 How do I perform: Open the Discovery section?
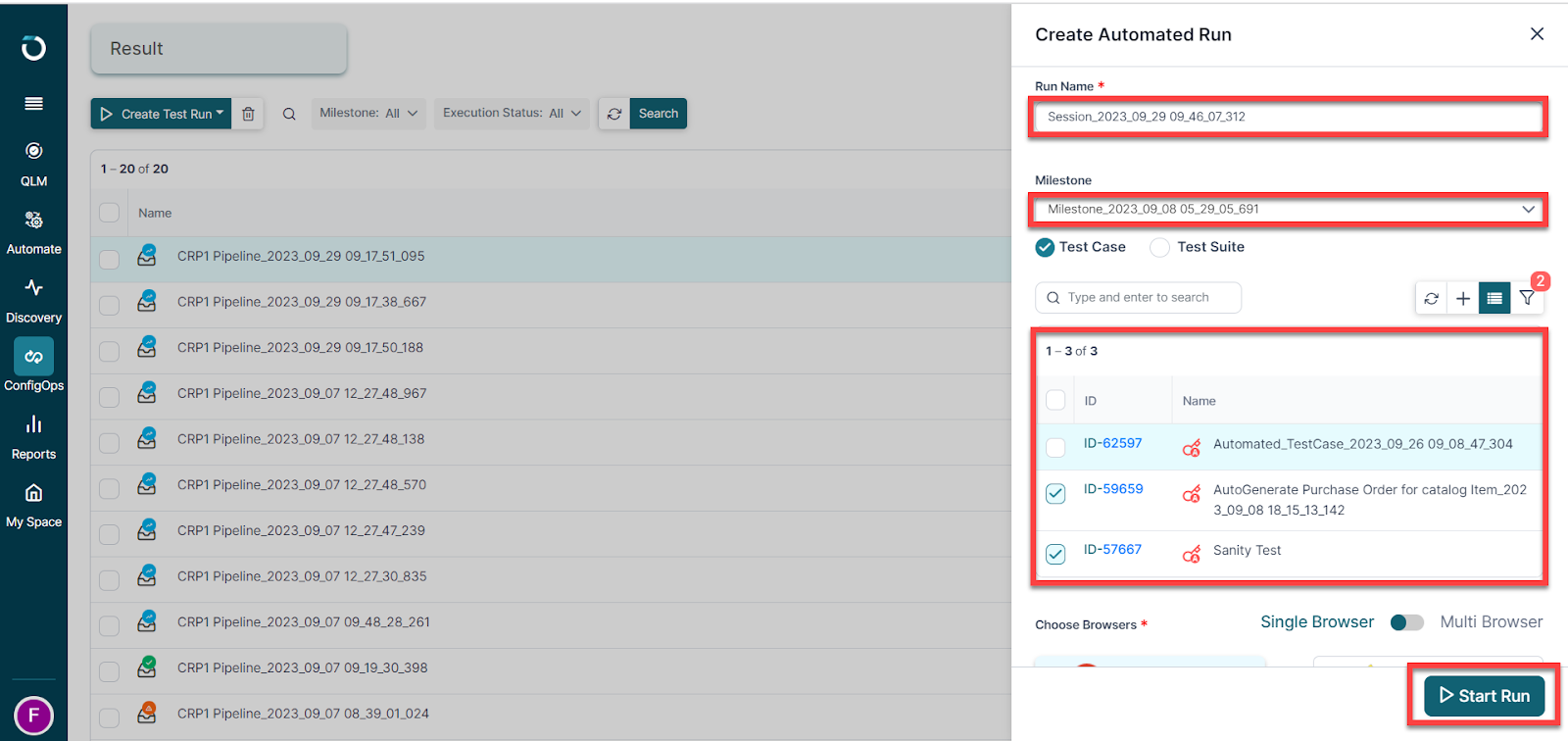pyautogui.click(x=33, y=301)
